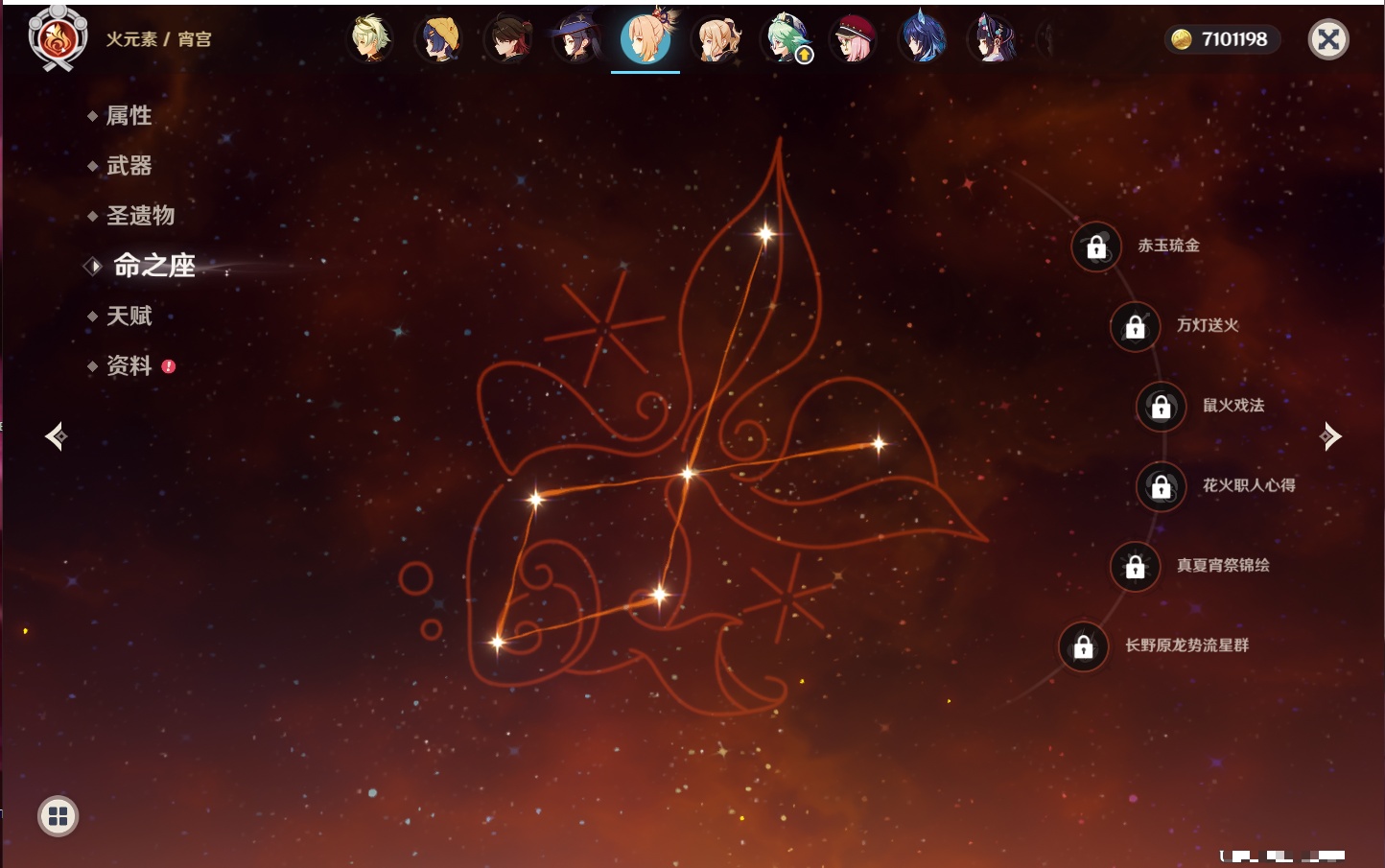Select the blue-haired avatar with animal ears
Screen dimensions: 1385x868
click(x=923, y=39)
